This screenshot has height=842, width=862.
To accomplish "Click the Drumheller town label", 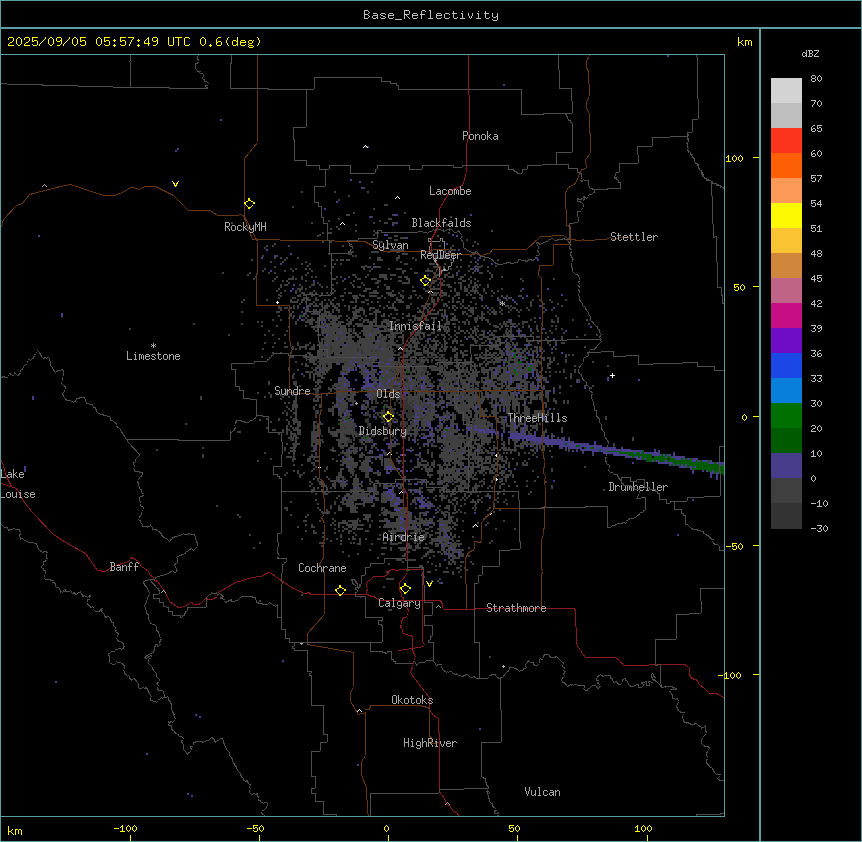I will click(x=638, y=487).
